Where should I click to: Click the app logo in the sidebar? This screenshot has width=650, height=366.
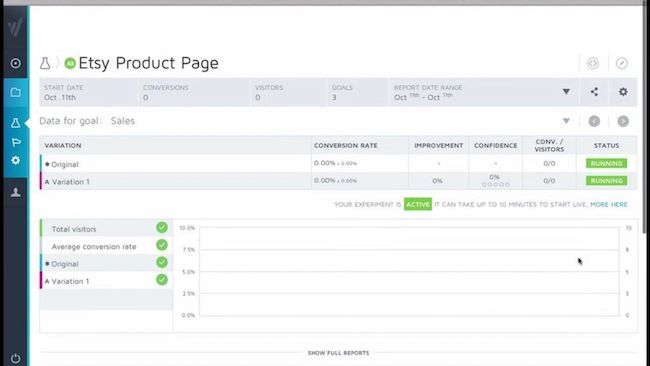[x=15, y=28]
